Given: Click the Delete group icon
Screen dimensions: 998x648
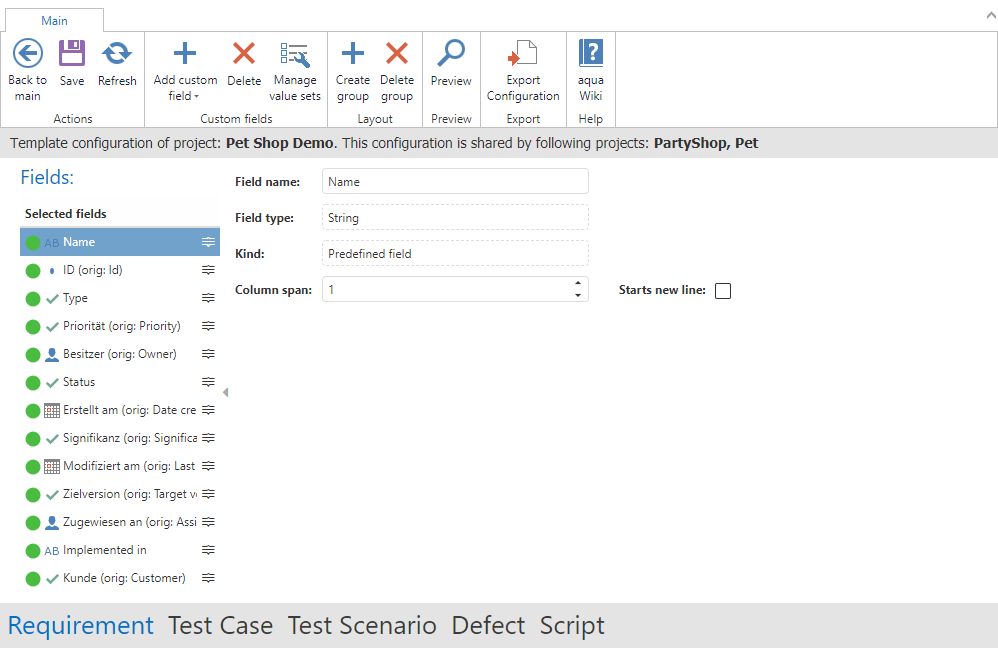Looking at the screenshot, I should (x=397, y=55).
